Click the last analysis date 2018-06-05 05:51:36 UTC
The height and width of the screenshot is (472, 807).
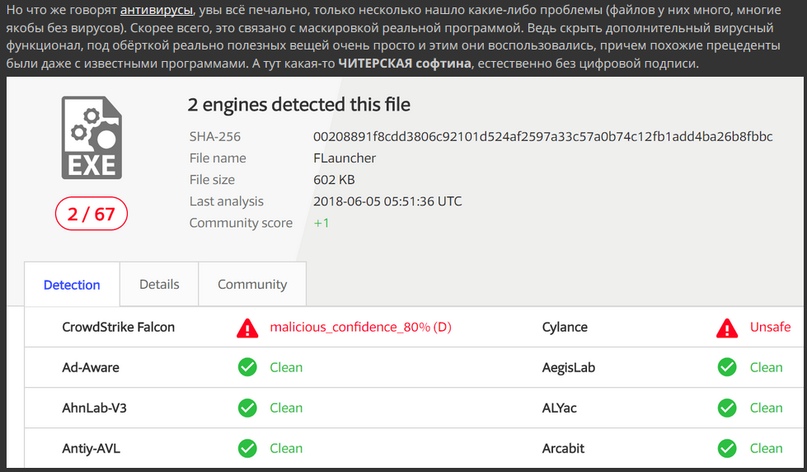pyautogui.click(x=387, y=201)
